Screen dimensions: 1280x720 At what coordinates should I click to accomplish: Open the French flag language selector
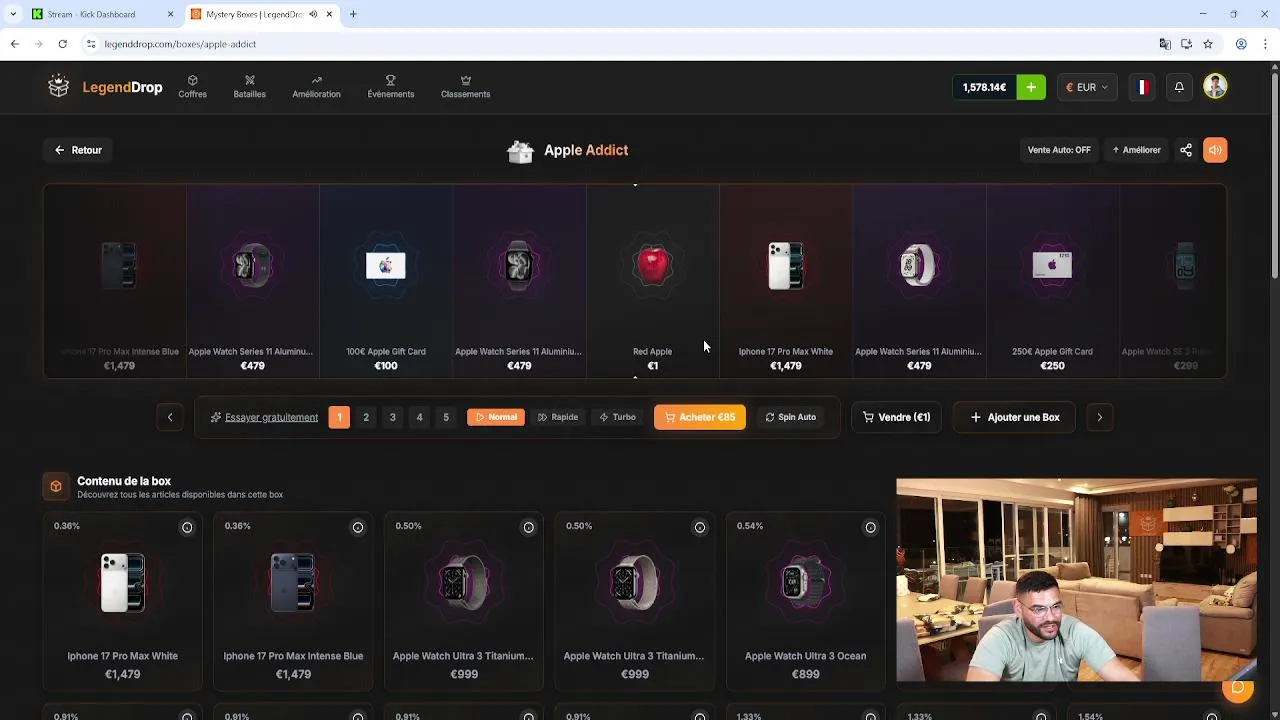click(x=1141, y=87)
